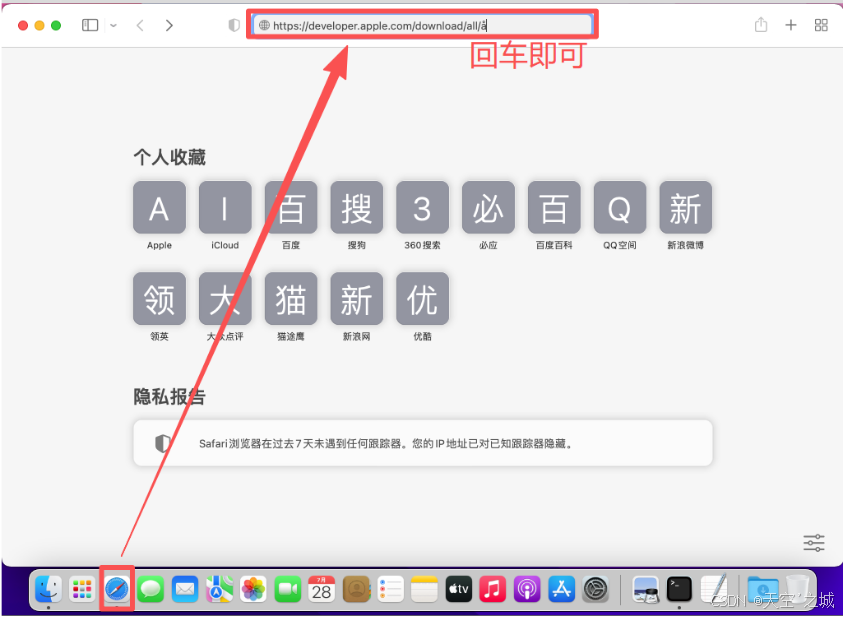The width and height of the screenshot is (844, 617).
Task: Click the globe icon in address bar
Action: (x=264, y=25)
